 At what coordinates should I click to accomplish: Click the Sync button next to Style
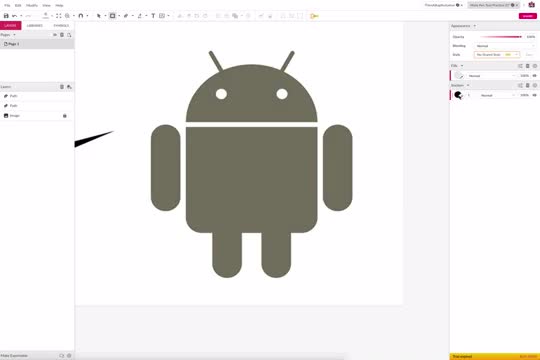(529, 55)
